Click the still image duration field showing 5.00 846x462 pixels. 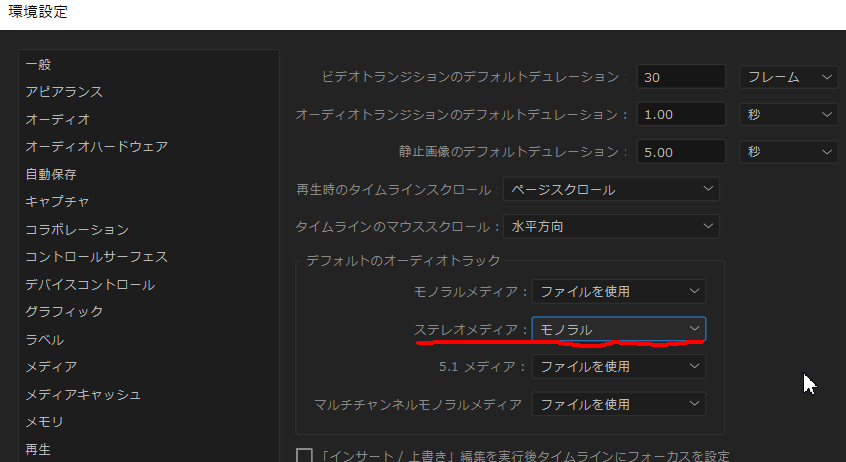pos(681,152)
